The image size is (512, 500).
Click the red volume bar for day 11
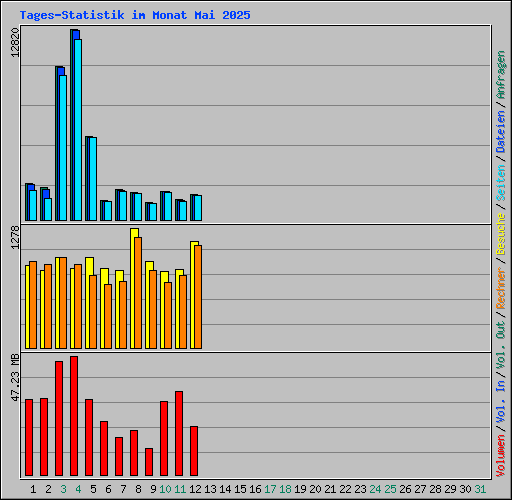179,433
